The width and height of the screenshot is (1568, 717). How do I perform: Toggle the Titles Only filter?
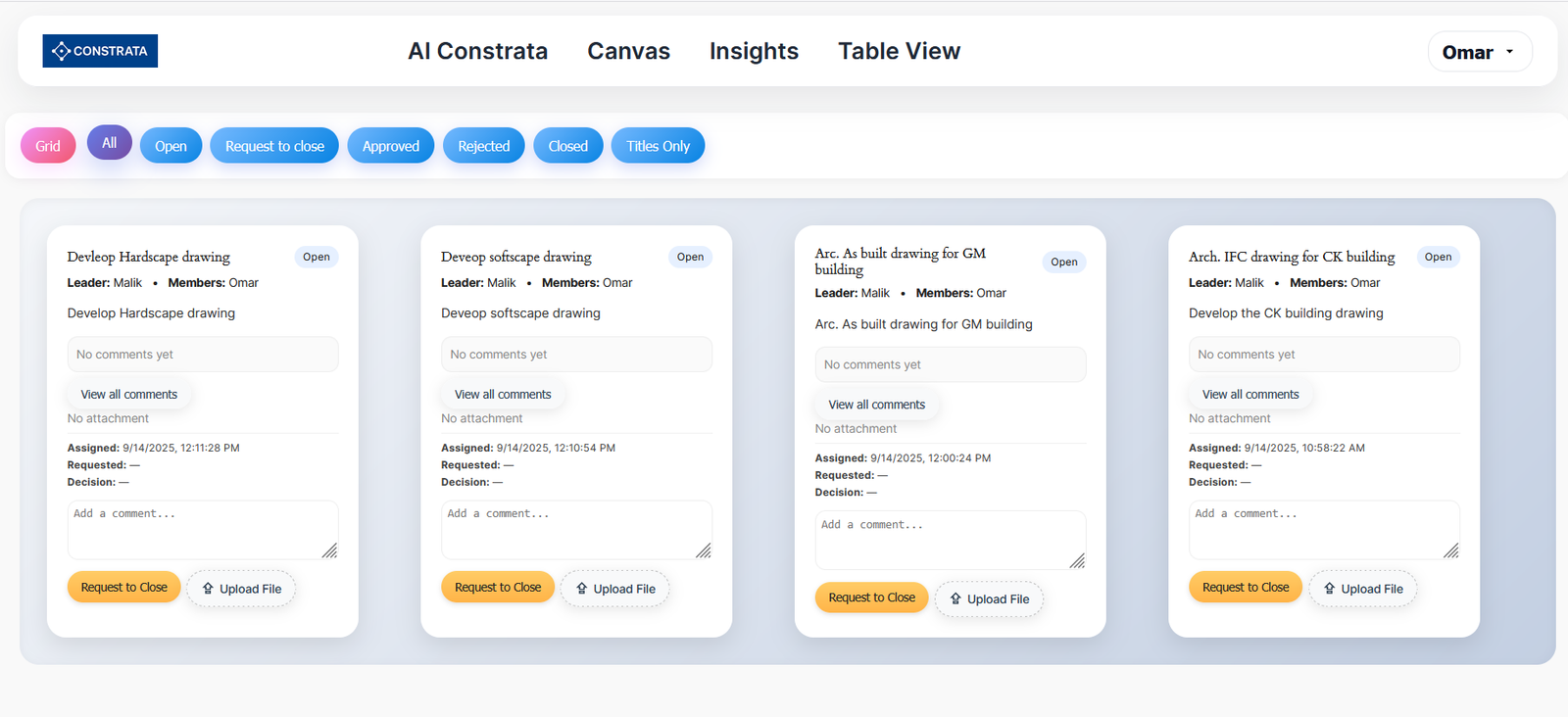[658, 146]
